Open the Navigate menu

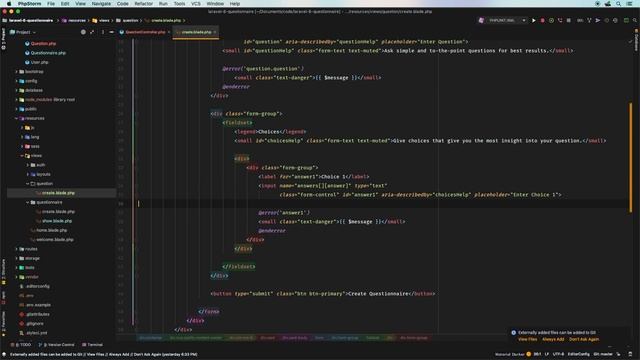[101, 4]
